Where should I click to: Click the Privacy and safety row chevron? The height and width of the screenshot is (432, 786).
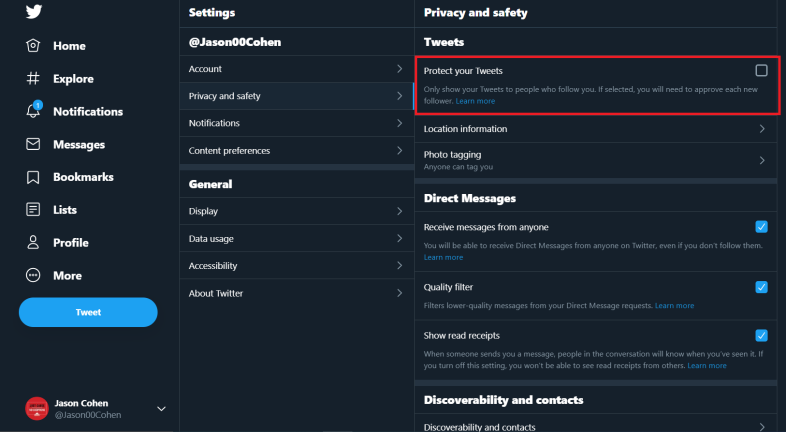[x=400, y=96]
